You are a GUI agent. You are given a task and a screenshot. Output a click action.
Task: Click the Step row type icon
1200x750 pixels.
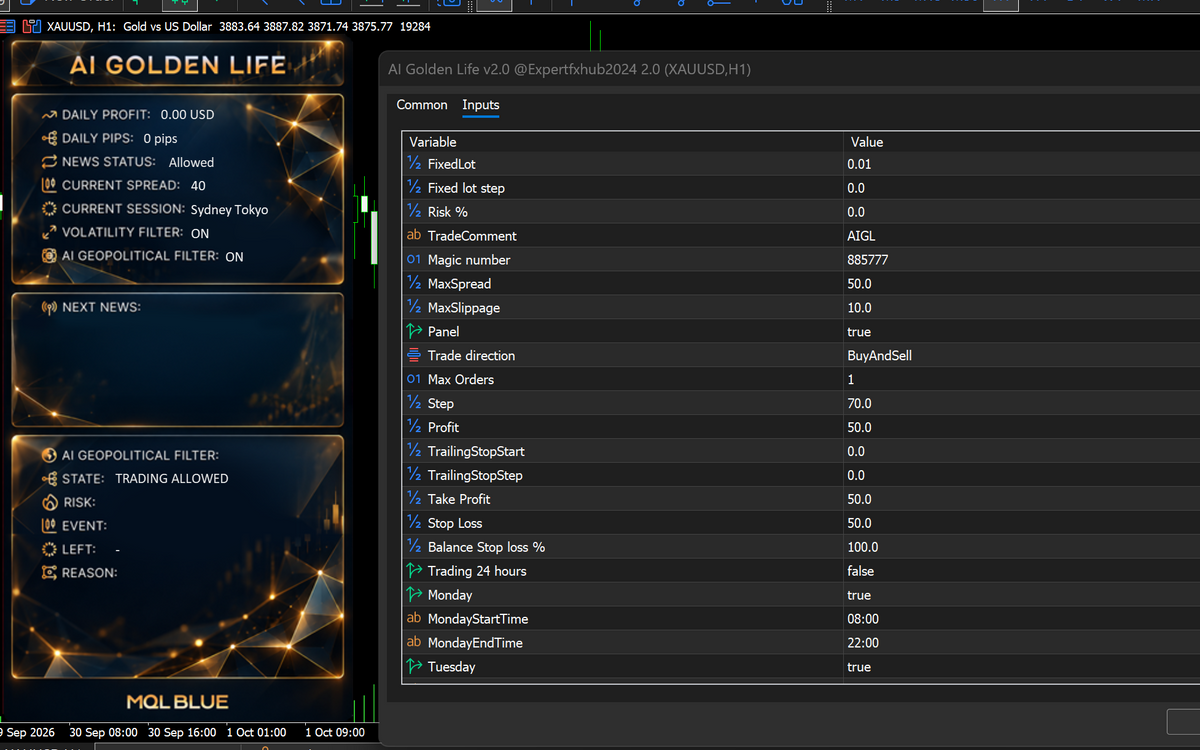click(x=414, y=403)
